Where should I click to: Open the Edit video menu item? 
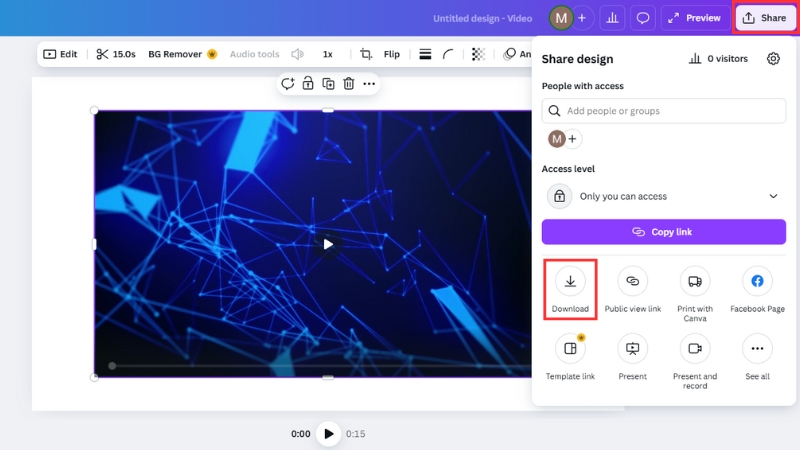pos(60,54)
